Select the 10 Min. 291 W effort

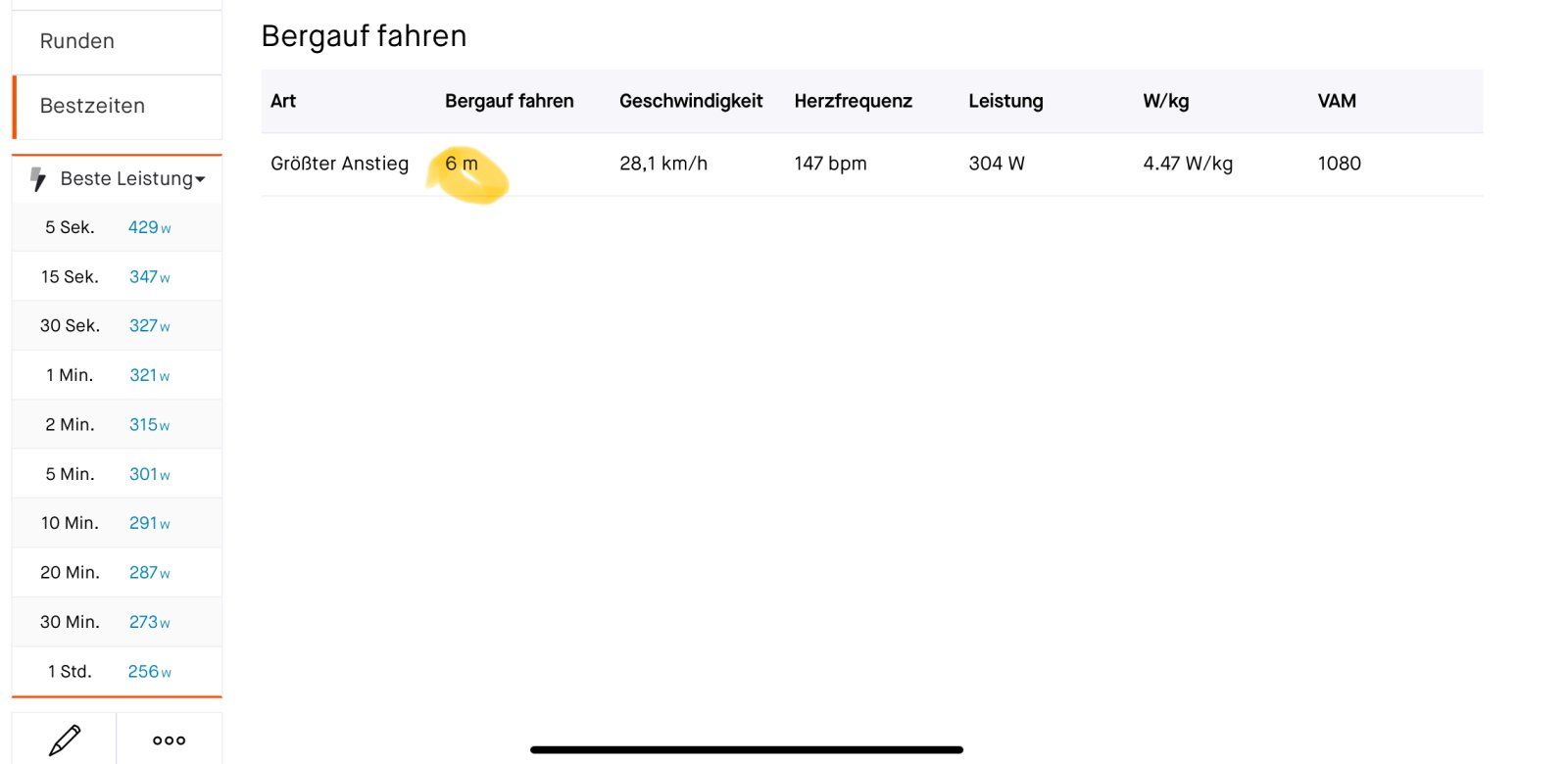click(117, 523)
